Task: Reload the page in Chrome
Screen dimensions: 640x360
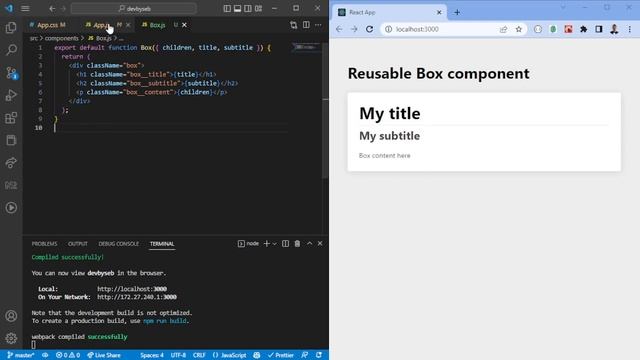Action: point(369,29)
